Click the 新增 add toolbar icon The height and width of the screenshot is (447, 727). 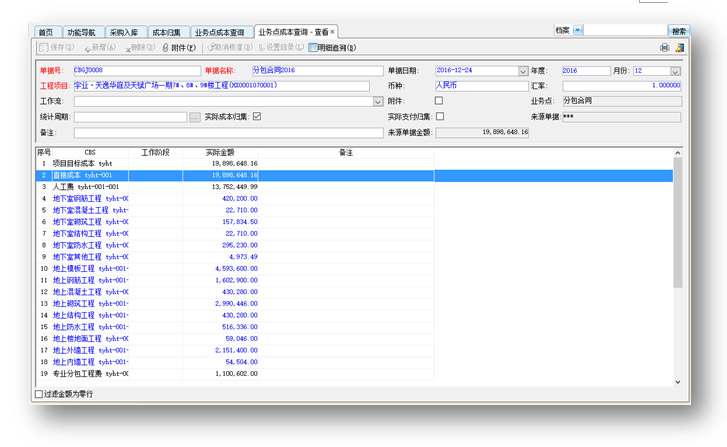(x=87, y=48)
